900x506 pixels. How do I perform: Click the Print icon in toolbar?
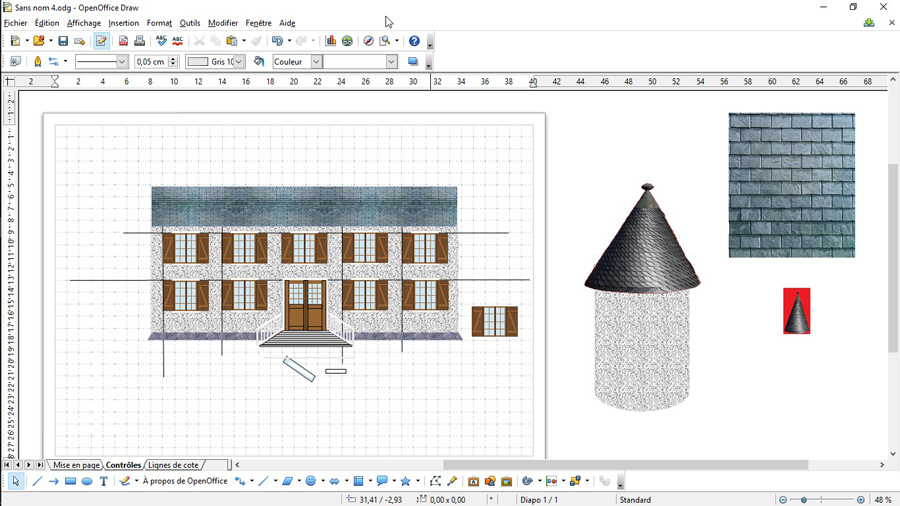point(139,41)
